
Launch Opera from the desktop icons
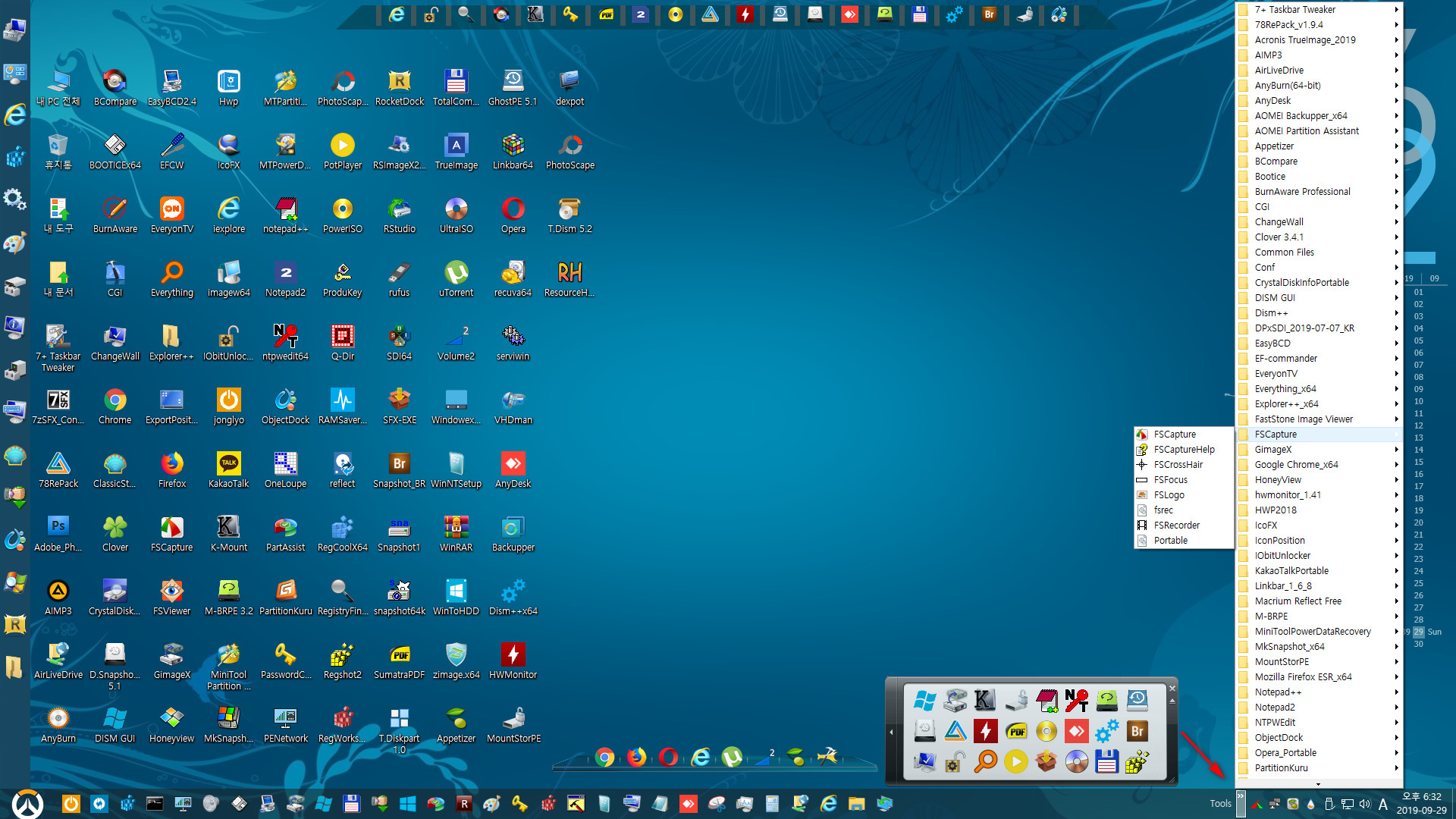pos(513,215)
